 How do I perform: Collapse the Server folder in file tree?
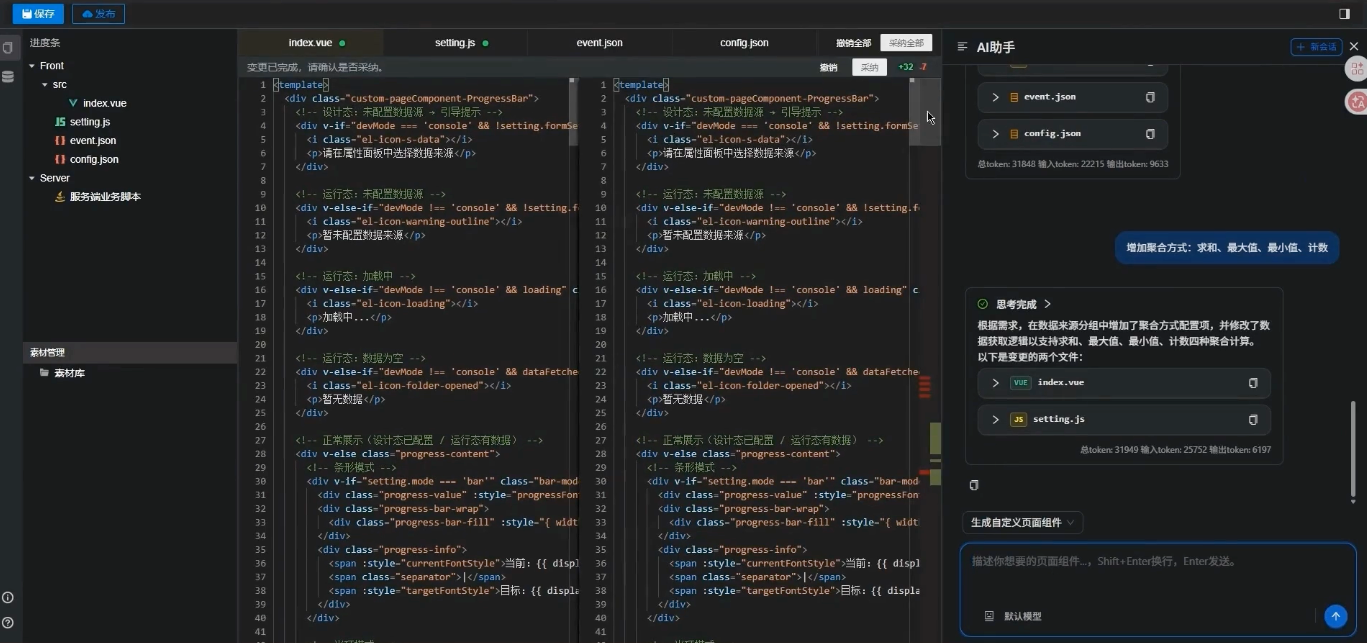32,178
